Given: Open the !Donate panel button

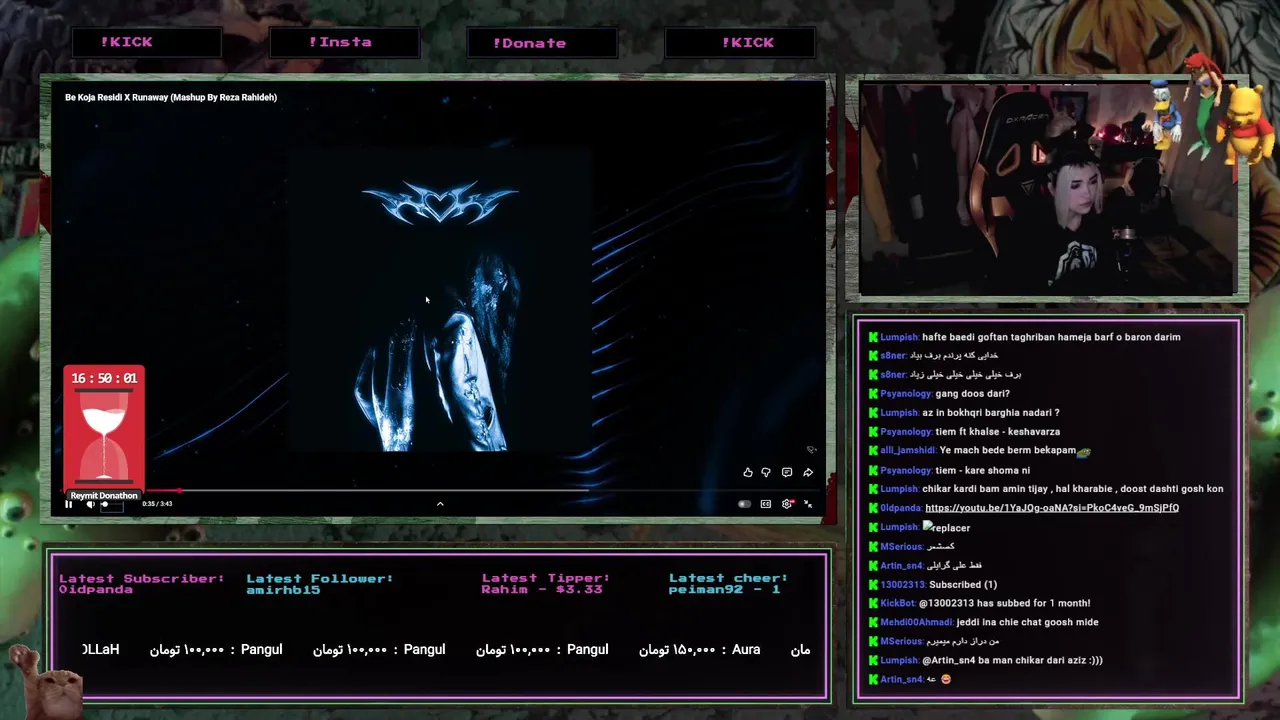Looking at the screenshot, I should (542, 42).
